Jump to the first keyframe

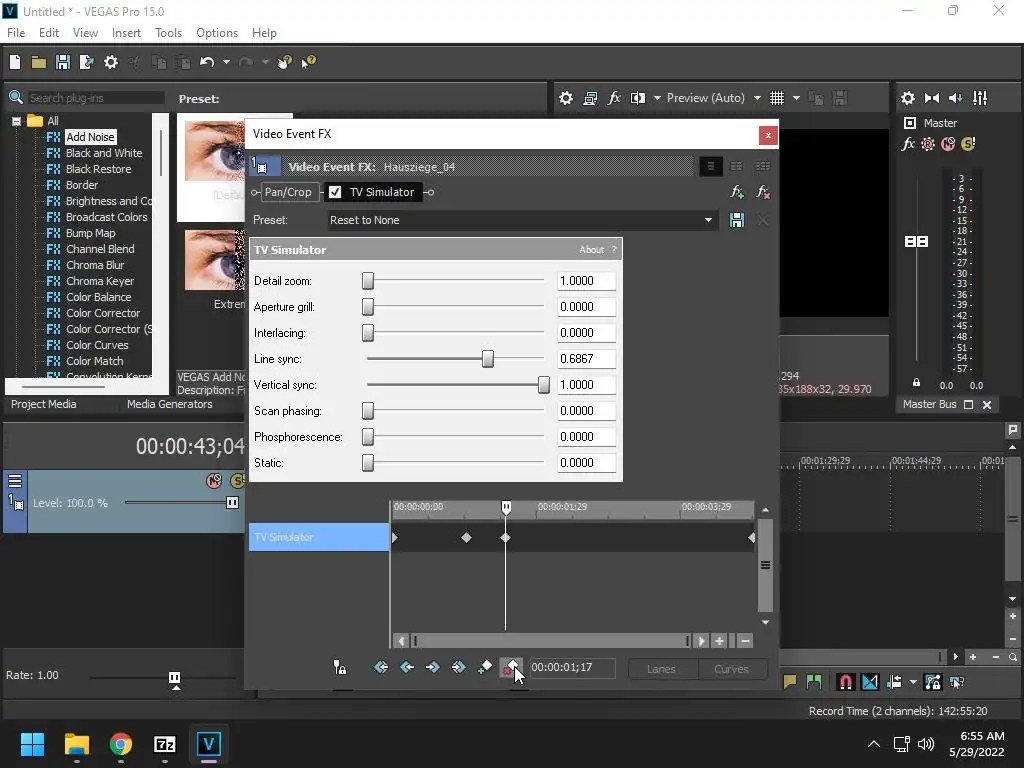[381, 667]
